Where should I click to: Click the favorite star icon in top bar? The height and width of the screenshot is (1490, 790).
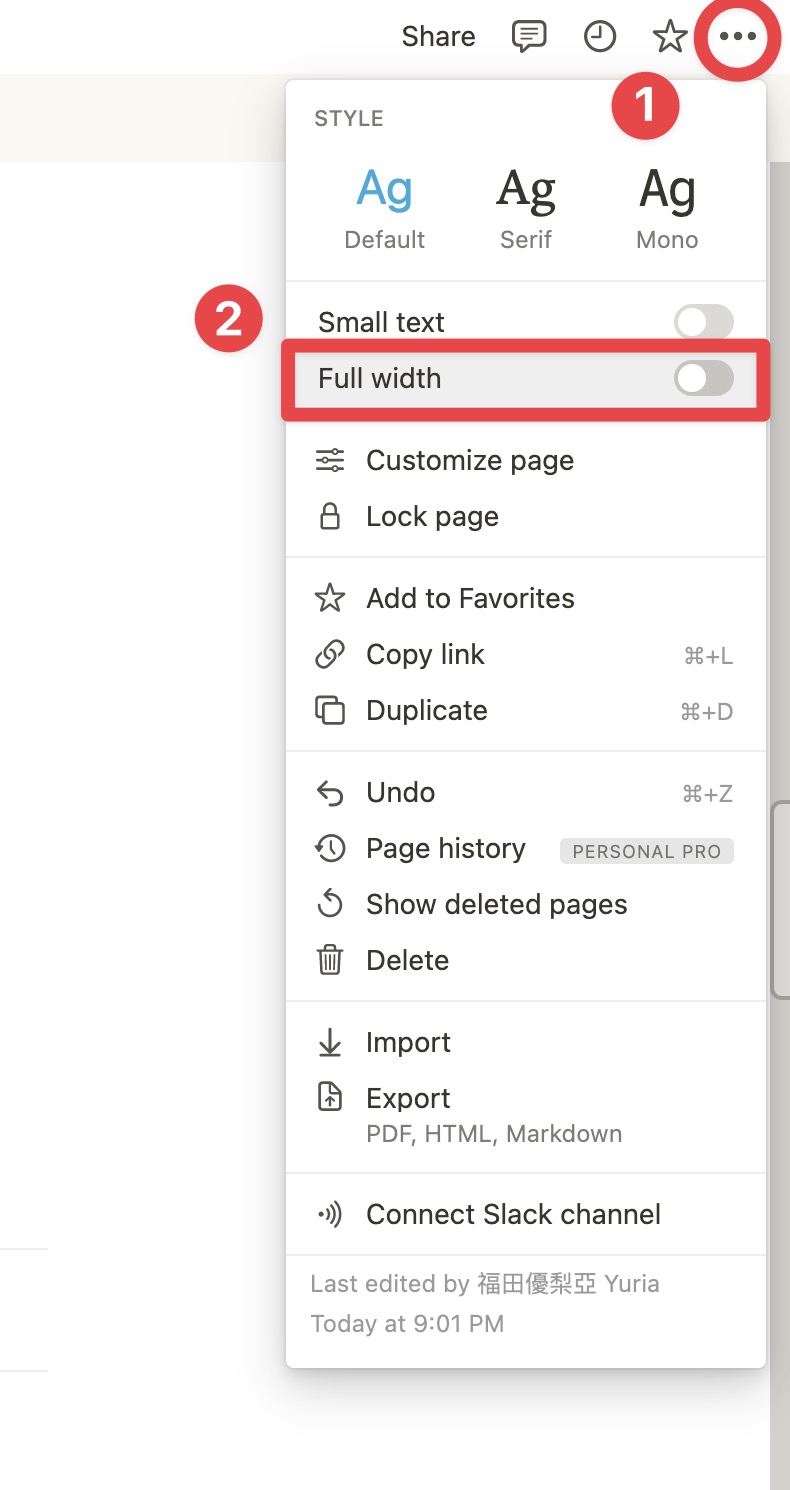(x=669, y=37)
